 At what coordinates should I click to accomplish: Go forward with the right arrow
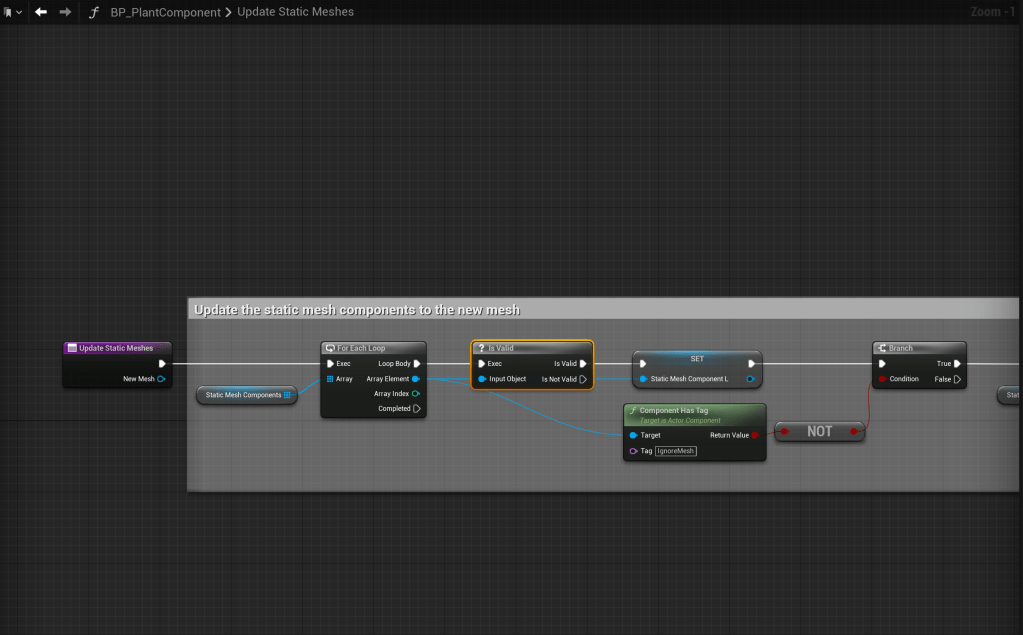point(65,12)
